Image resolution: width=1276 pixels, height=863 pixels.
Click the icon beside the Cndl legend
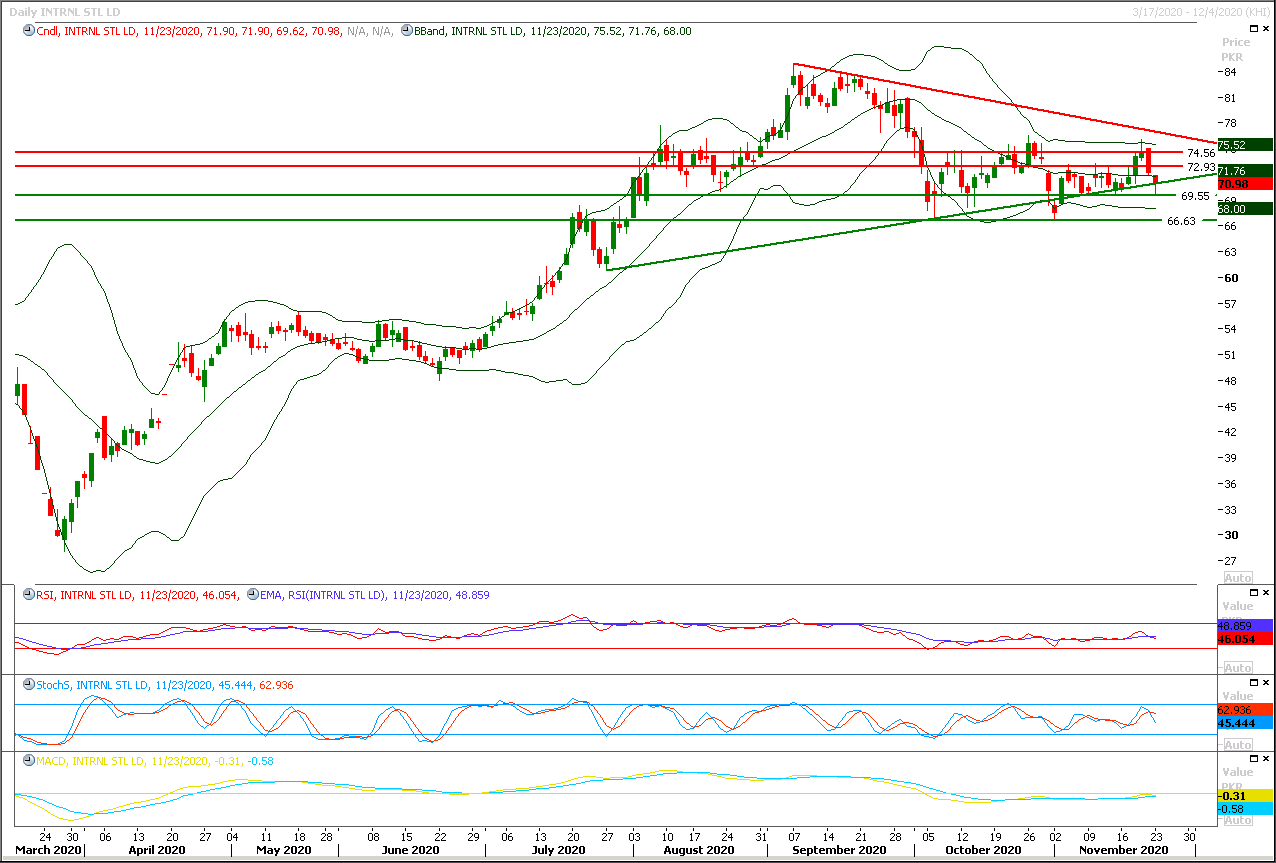[x=27, y=31]
